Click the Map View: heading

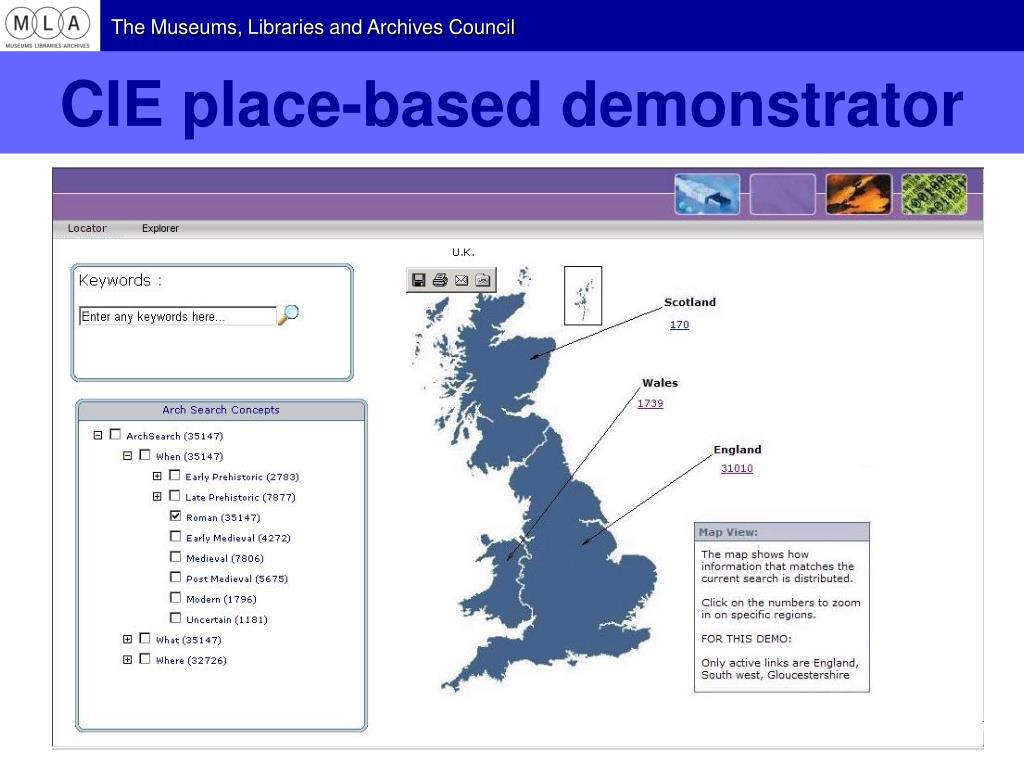click(x=728, y=532)
